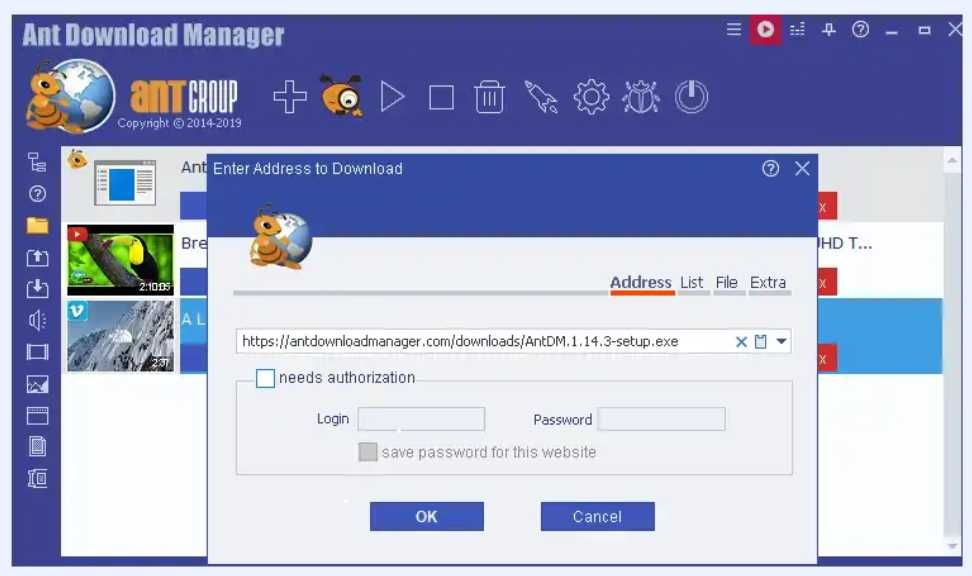Open settings with the gear icon
The image size is (972, 576).
tap(591, 97)
